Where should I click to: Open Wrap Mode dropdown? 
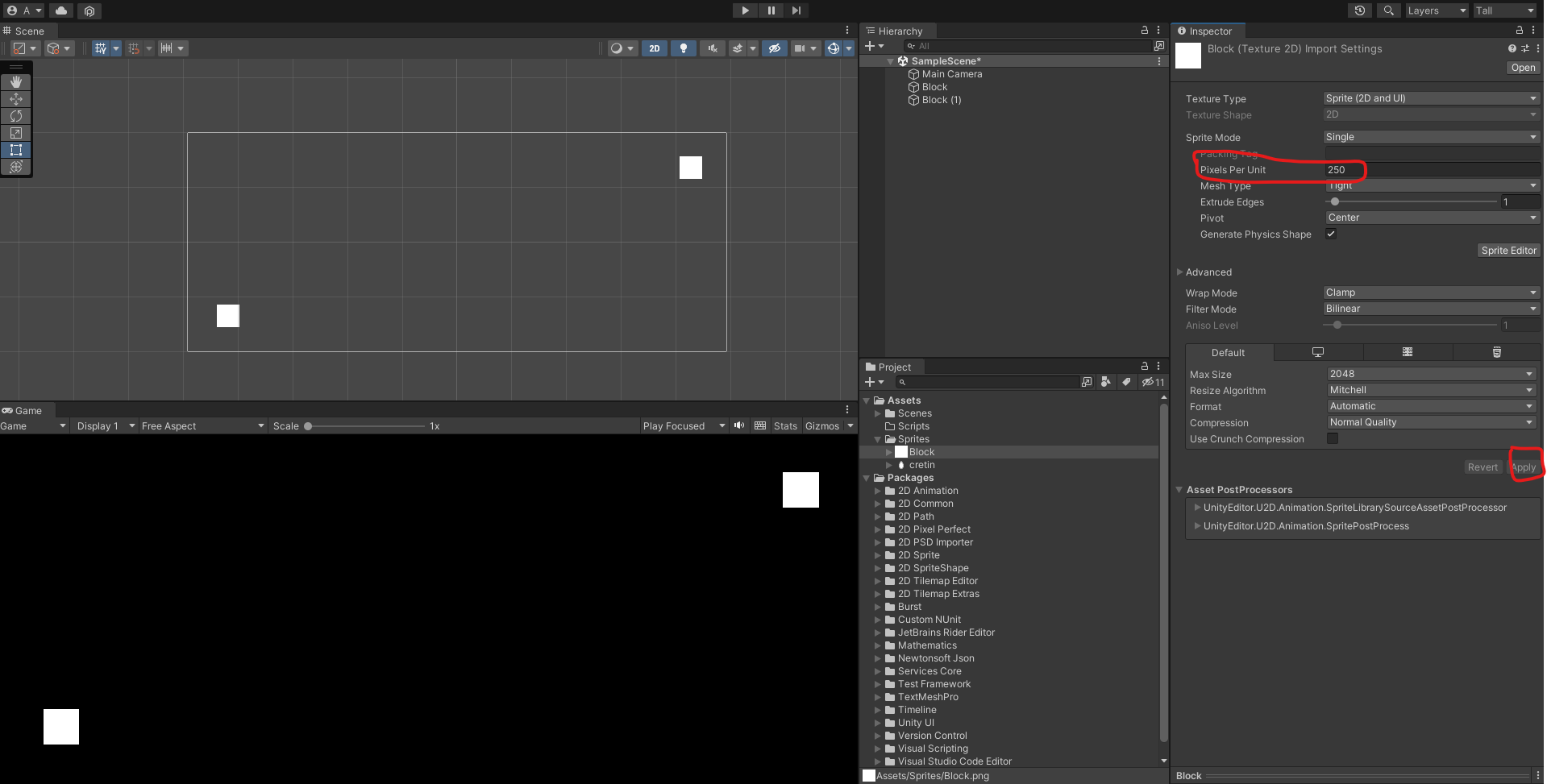(1432, 292)
